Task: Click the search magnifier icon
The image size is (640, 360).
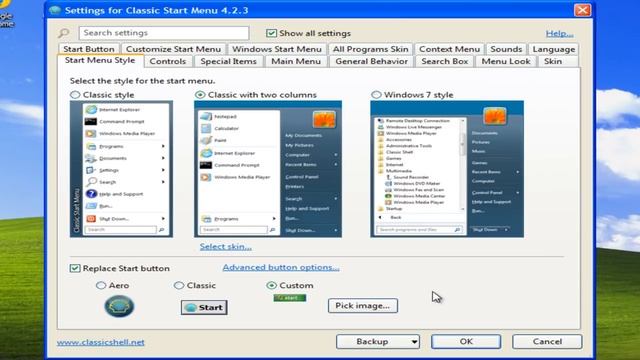Action: pos(64,33)
